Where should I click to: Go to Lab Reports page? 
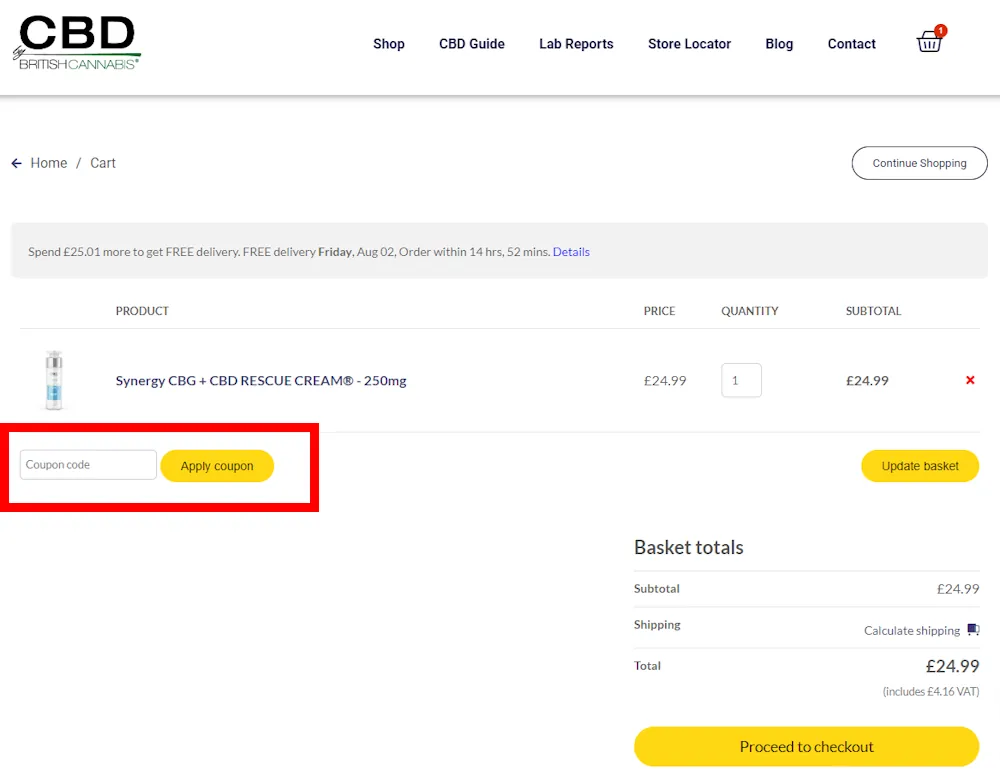tap(576, 44)
